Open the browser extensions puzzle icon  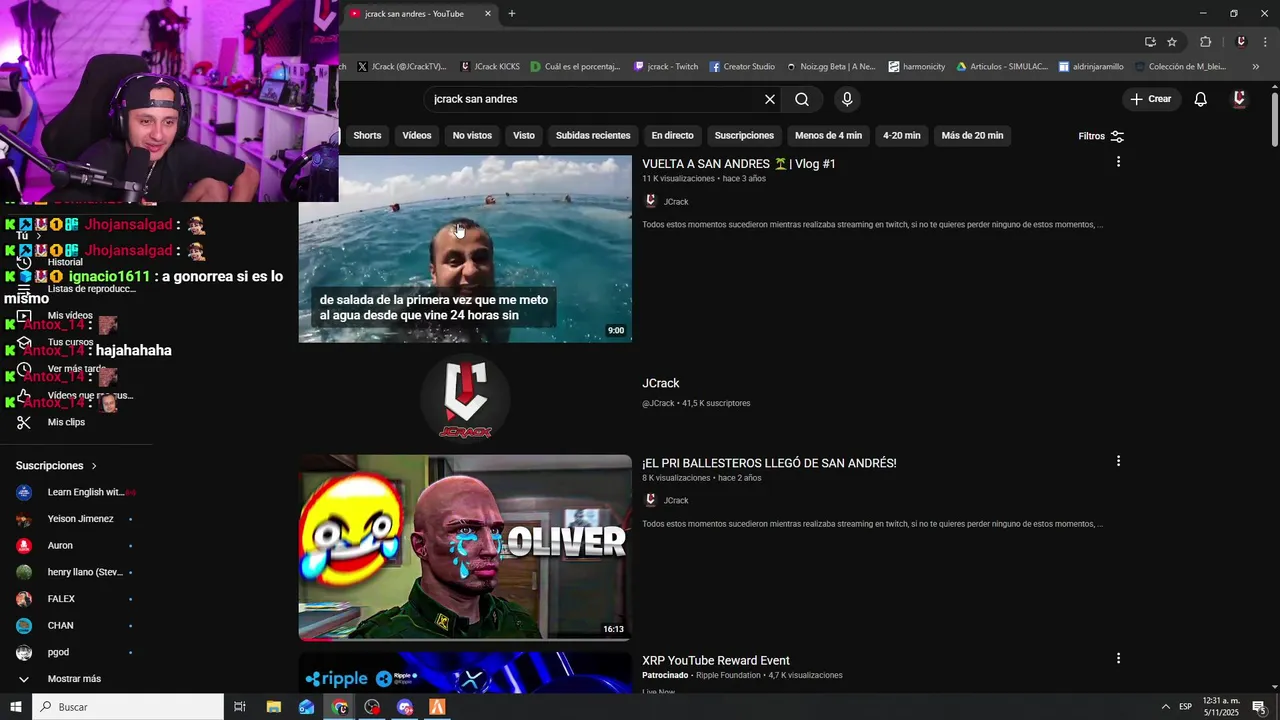point(1206,42)
